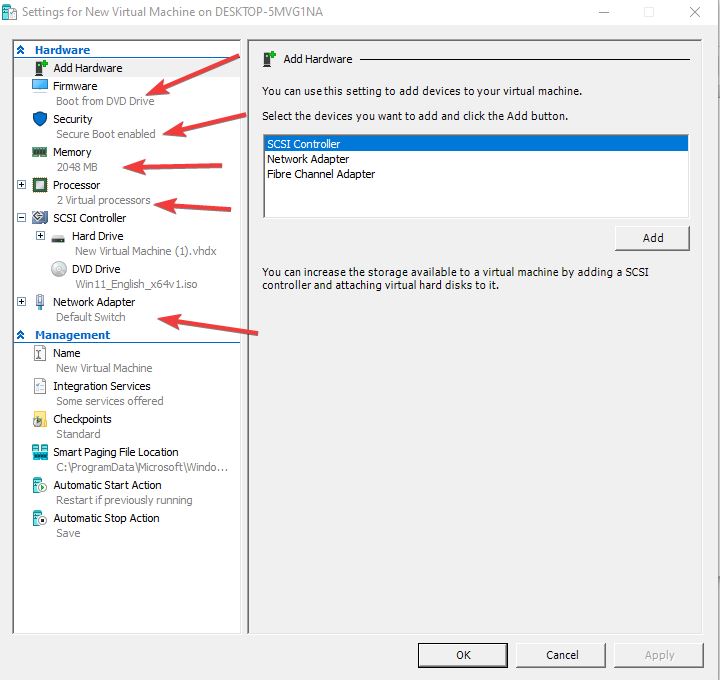This screenshot has width=720, height=680.
Task: Click the settings window title bar icon
Action: (x=9, y=12)
